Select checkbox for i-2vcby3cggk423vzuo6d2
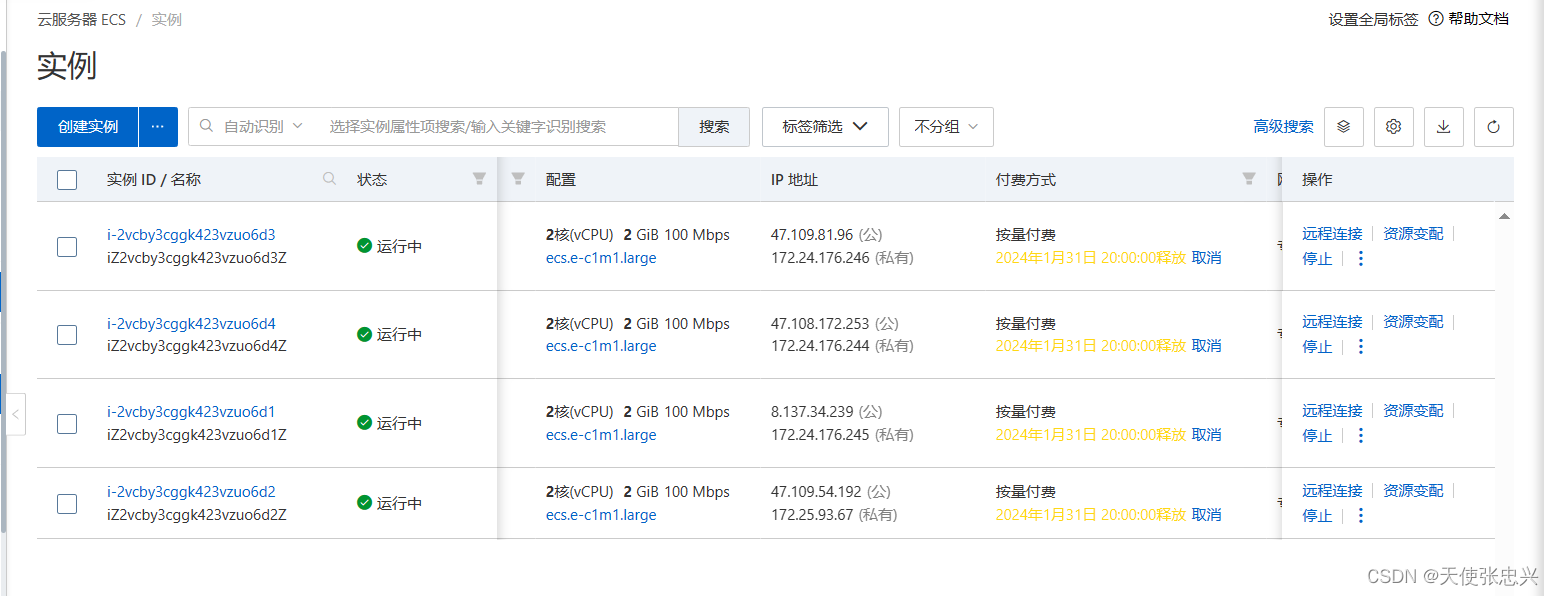The width and height of the screenshot is (1554, 596). (x=67, y=504)
